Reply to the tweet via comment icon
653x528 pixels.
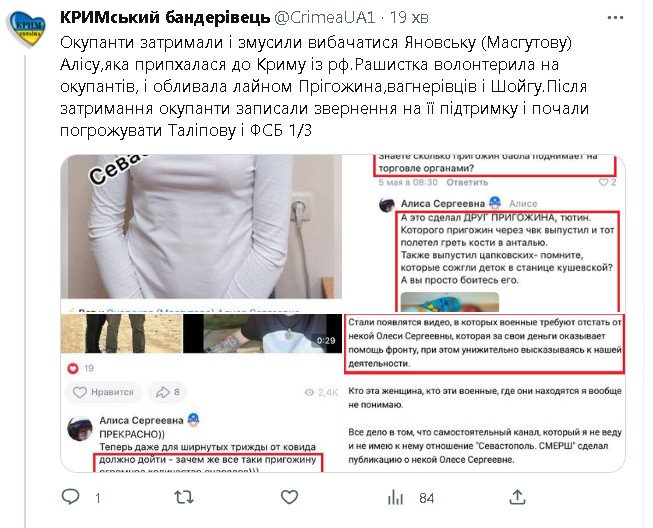pyautogui.click(x=70, y=497)
